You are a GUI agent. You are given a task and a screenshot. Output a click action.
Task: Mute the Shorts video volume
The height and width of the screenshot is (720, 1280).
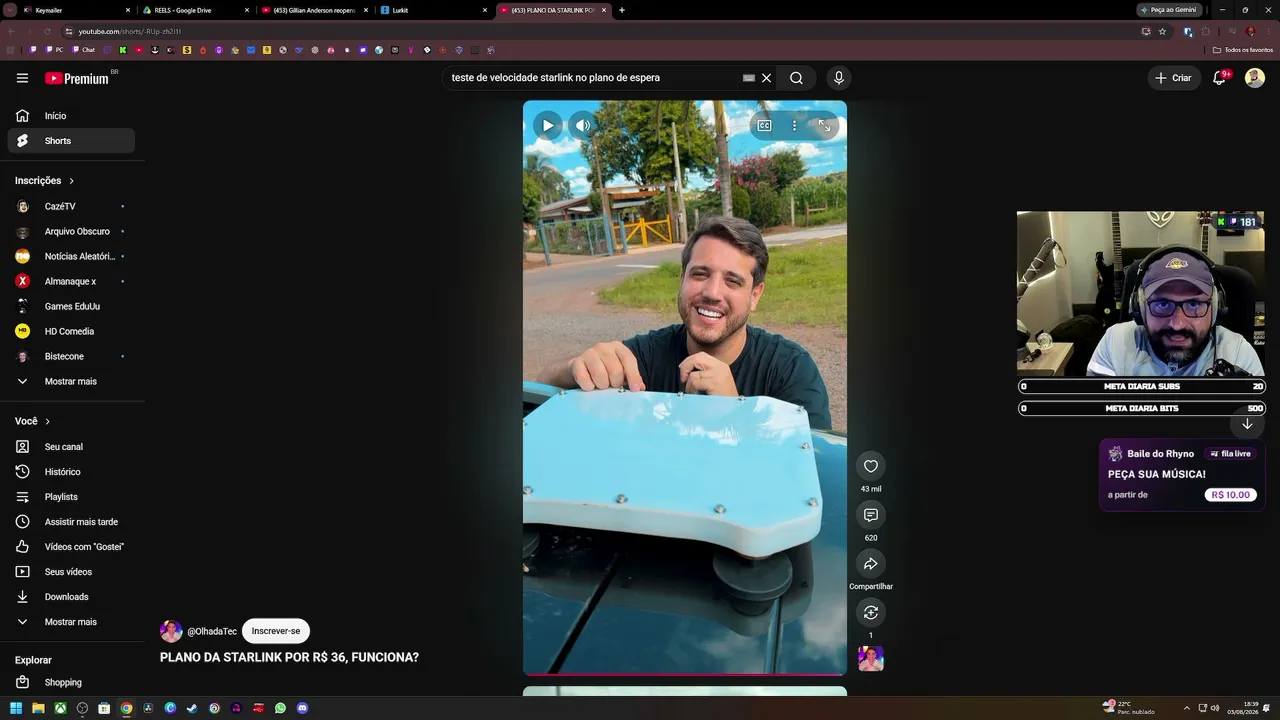(583, 125)
